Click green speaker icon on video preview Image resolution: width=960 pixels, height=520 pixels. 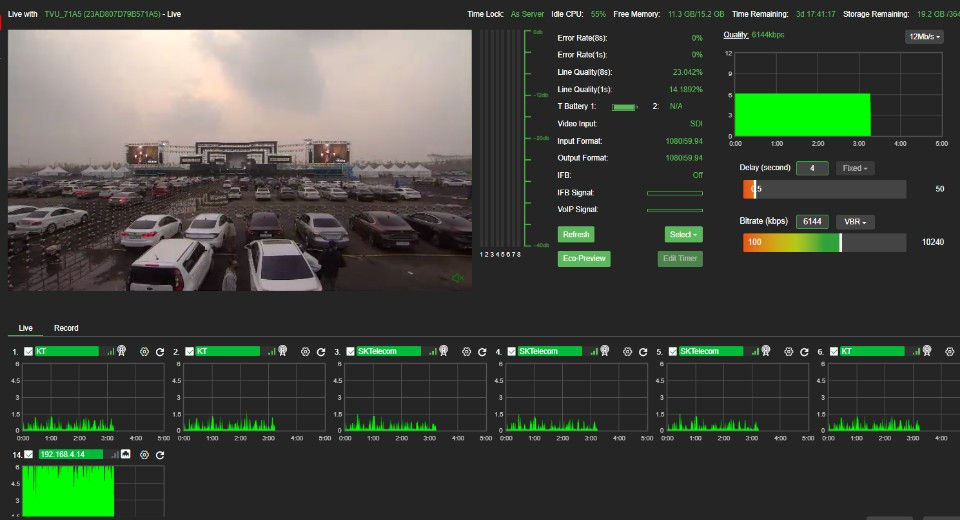[x=457, y=279]
